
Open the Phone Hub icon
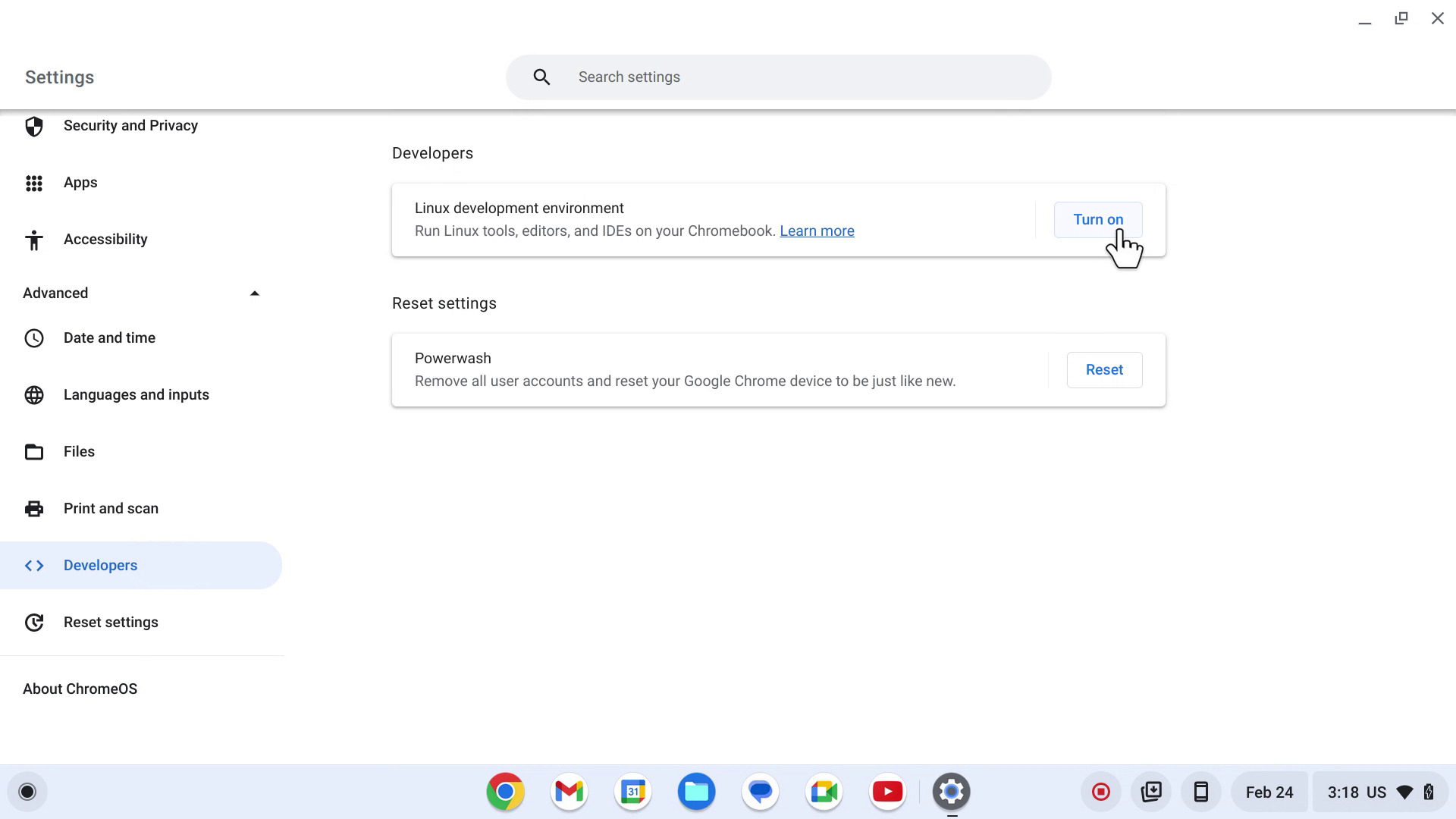(1201, 792)
